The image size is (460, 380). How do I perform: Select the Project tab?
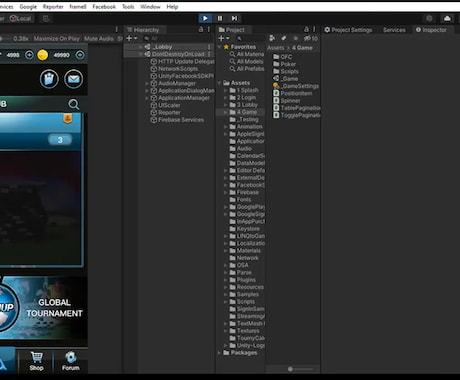coord(232,30)
